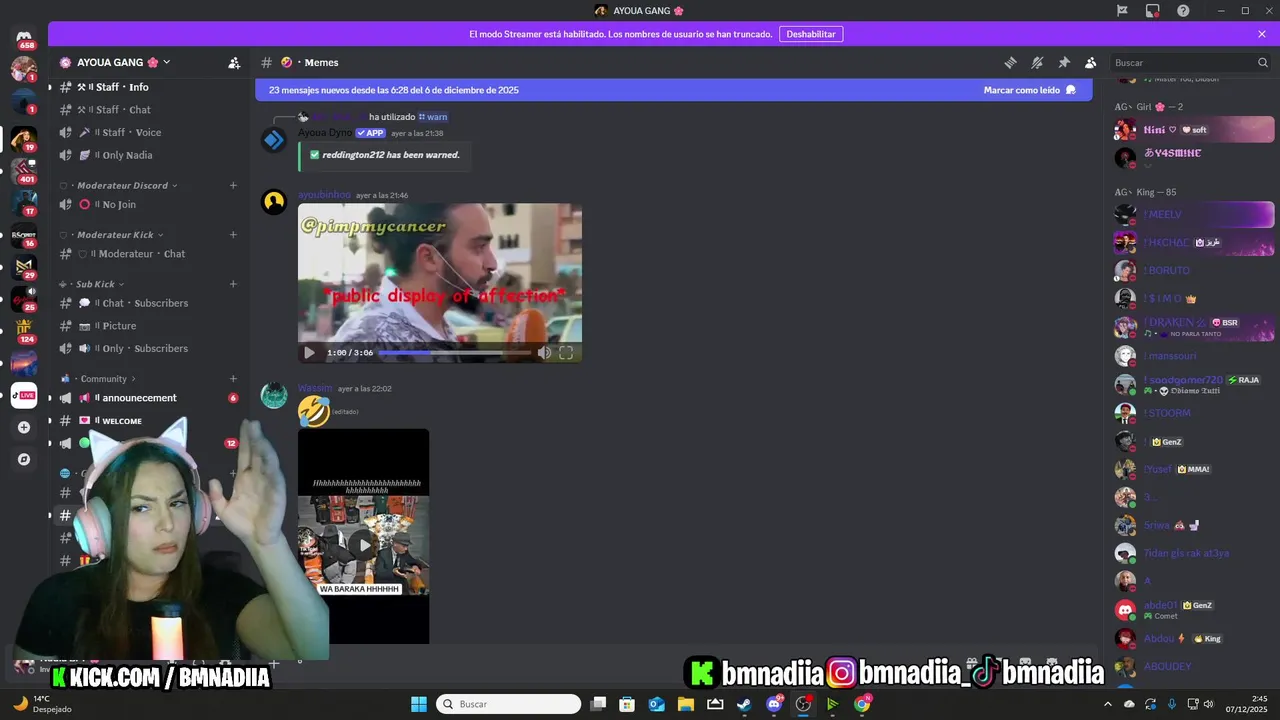Open pinned messages pin icon
The width and height of the screenshot is (1280, 720).
[x=1064, y=62]
